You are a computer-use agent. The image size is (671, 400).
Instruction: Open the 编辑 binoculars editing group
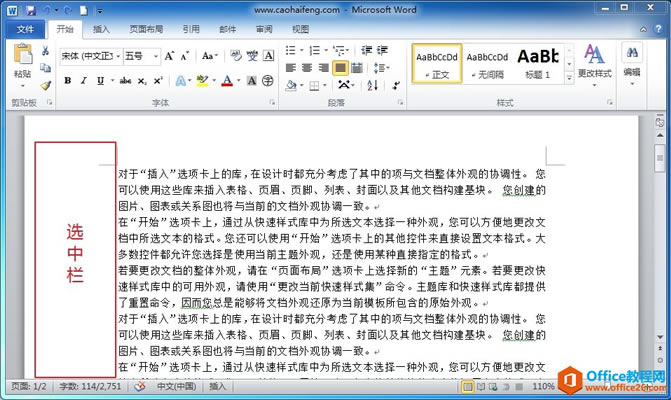[x=632, y=64]
